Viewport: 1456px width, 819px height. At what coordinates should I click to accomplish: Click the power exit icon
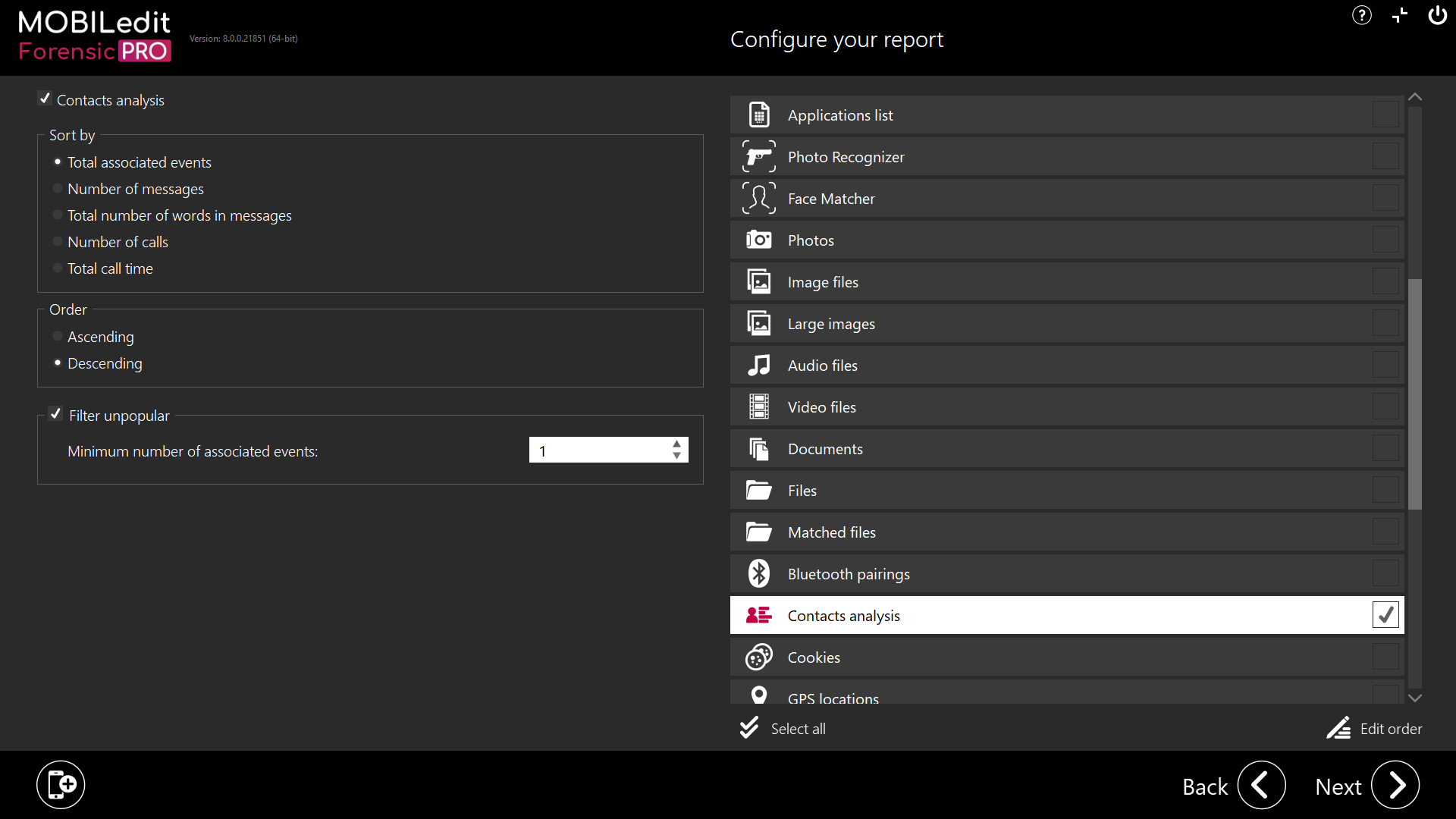pyautogui.click(x=1437, y=15)
